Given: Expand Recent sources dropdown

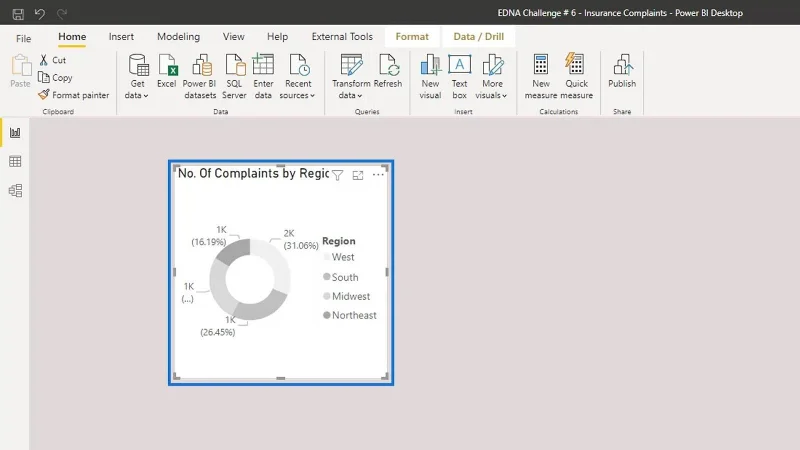Looking at the screenshot, I should (x=298, y=76).
